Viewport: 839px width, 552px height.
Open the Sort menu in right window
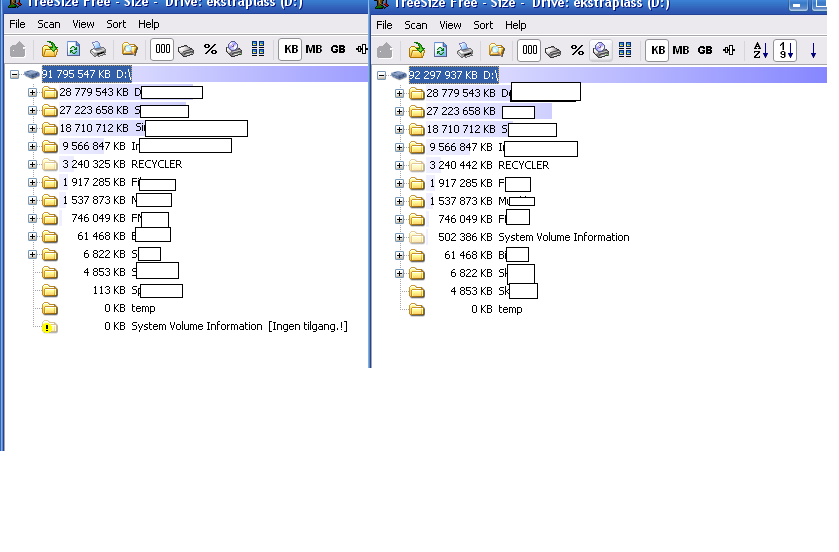click(x=483, y=25)
